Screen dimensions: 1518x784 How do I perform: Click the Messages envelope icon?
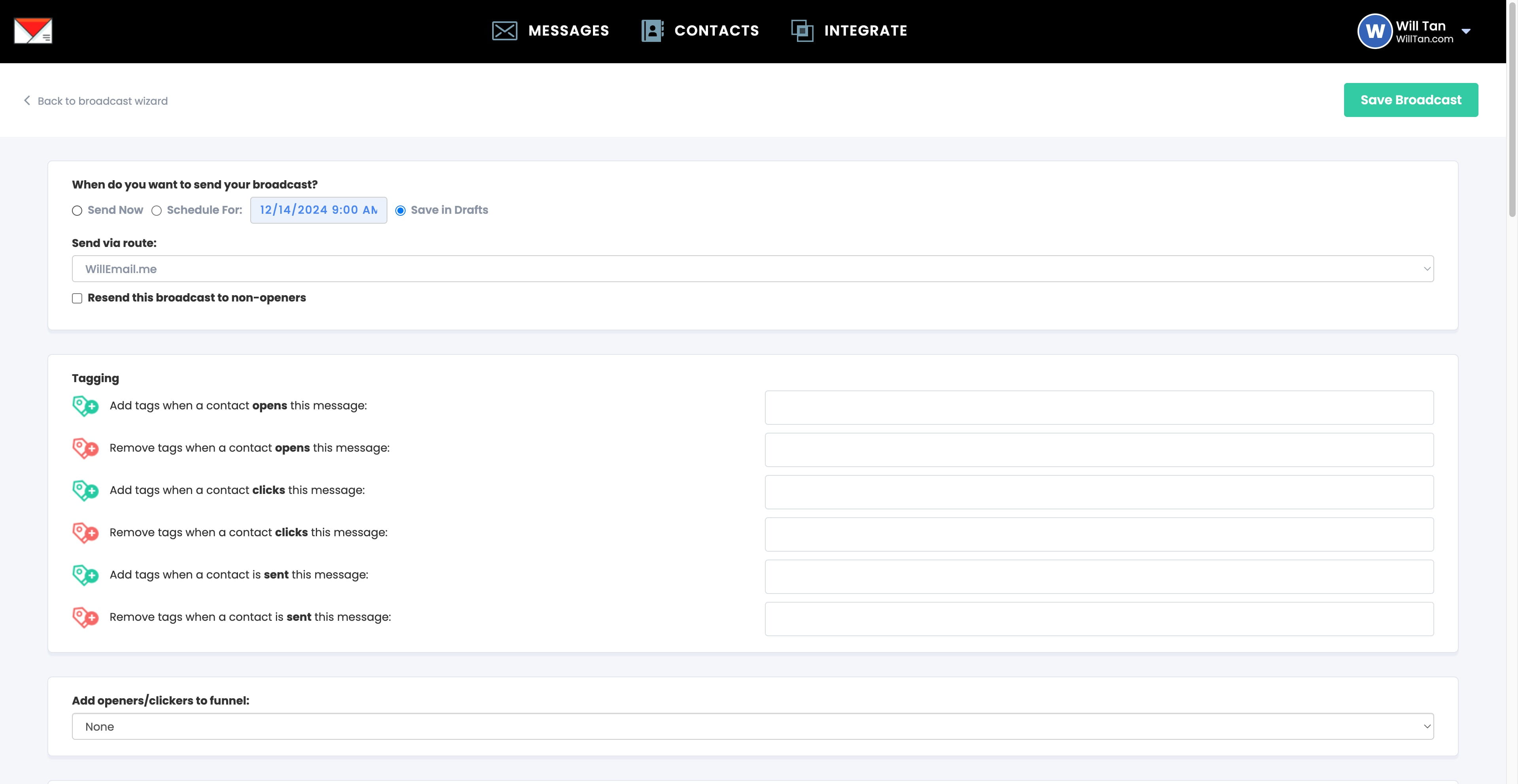[504, 31]
